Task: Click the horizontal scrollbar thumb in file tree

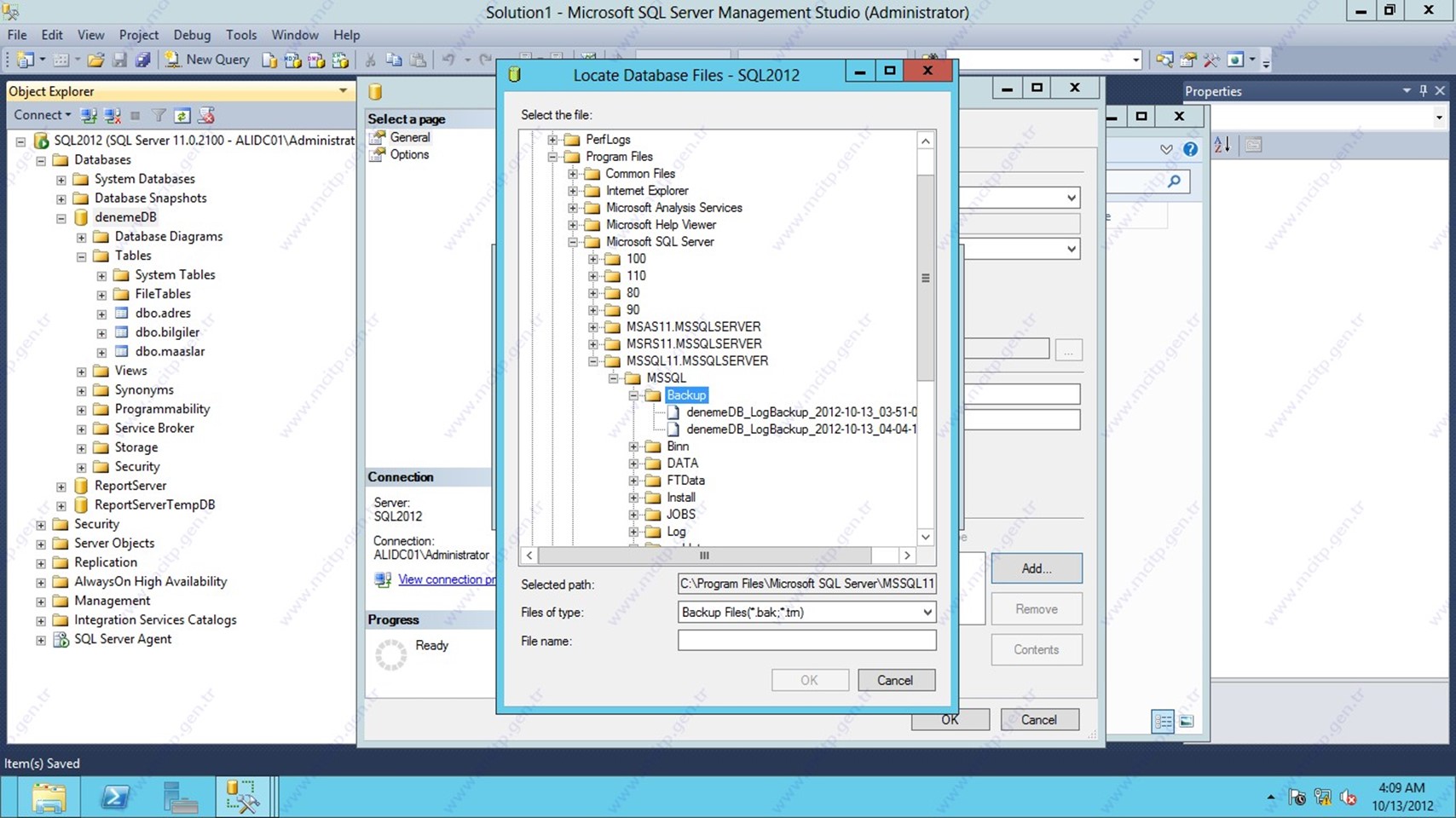Action: pyautogui.click(x=705, y=556)
